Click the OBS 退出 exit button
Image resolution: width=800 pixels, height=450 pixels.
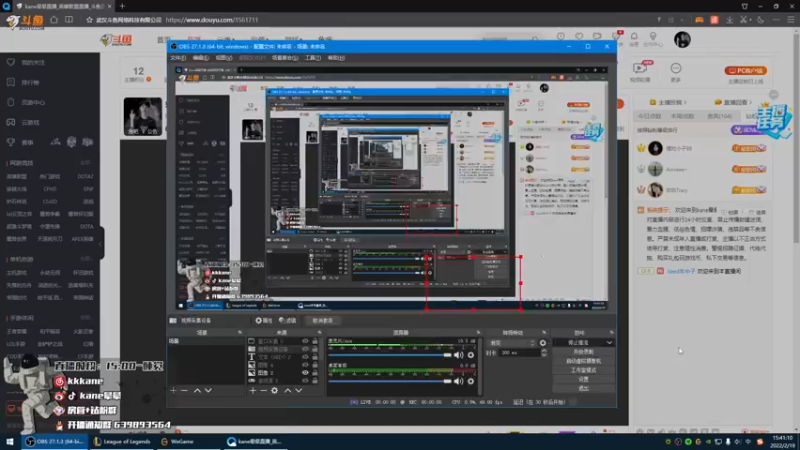583,388
